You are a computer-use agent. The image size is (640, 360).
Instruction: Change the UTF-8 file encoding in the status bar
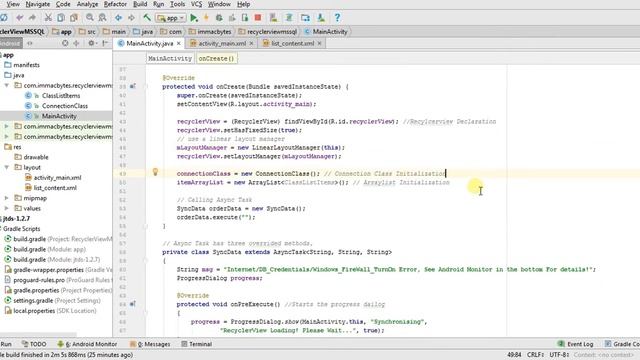559,355
